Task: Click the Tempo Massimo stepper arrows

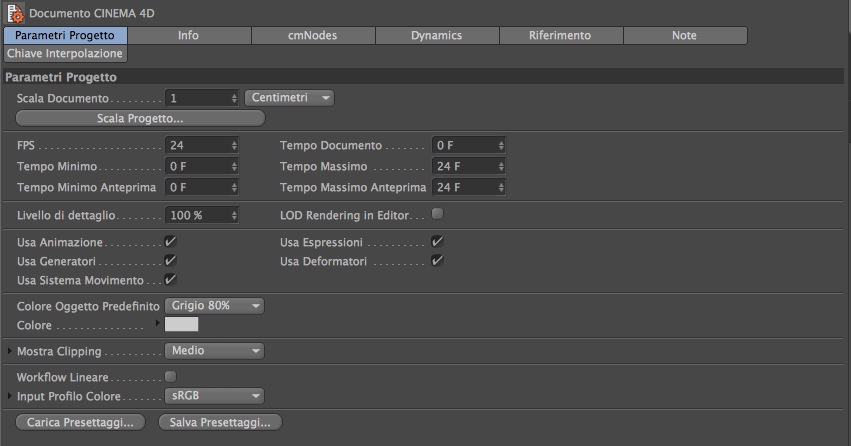Action: tap(500, 166)
